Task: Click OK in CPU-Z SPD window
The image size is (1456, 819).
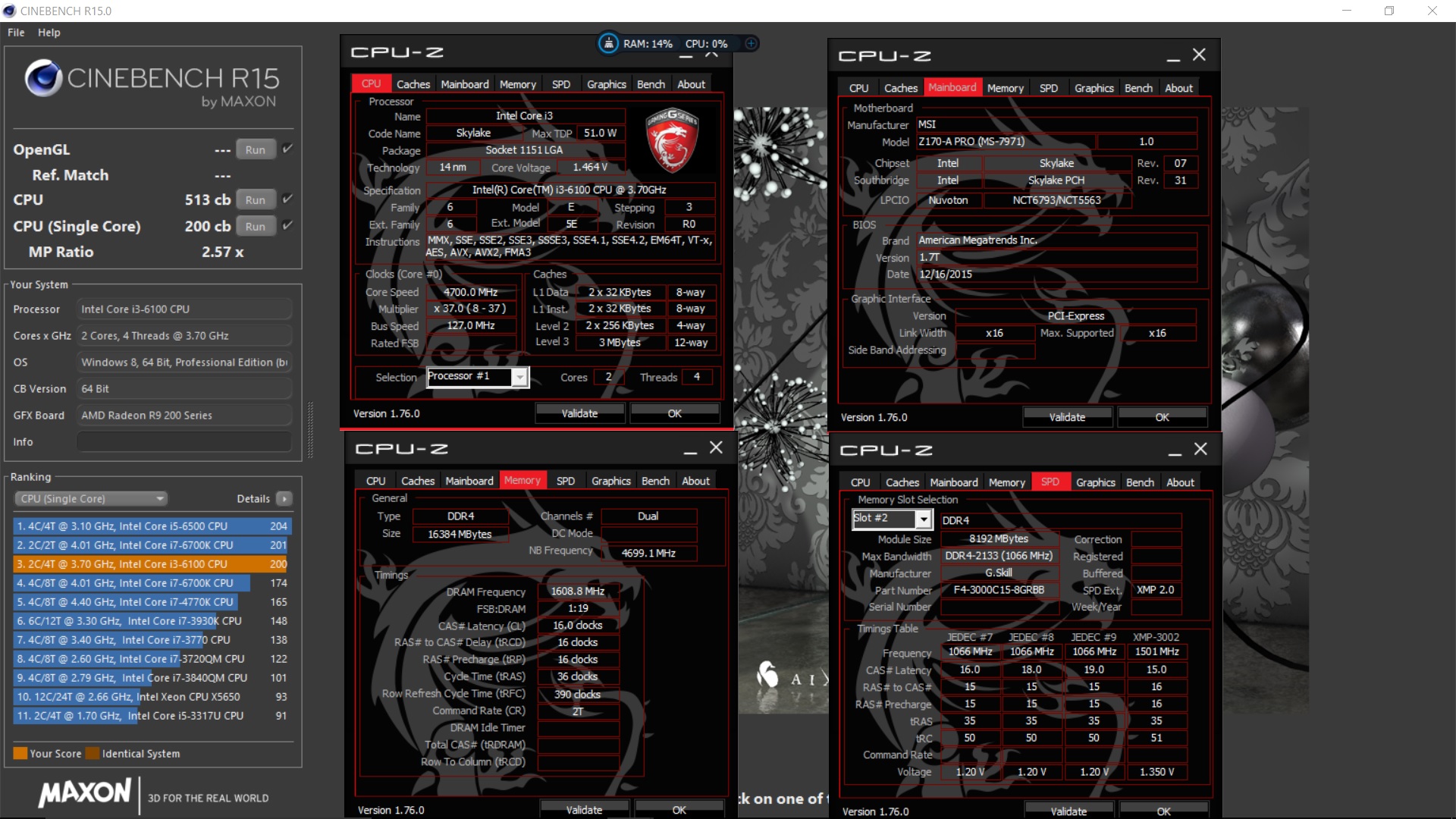Action: (1163, 811)
